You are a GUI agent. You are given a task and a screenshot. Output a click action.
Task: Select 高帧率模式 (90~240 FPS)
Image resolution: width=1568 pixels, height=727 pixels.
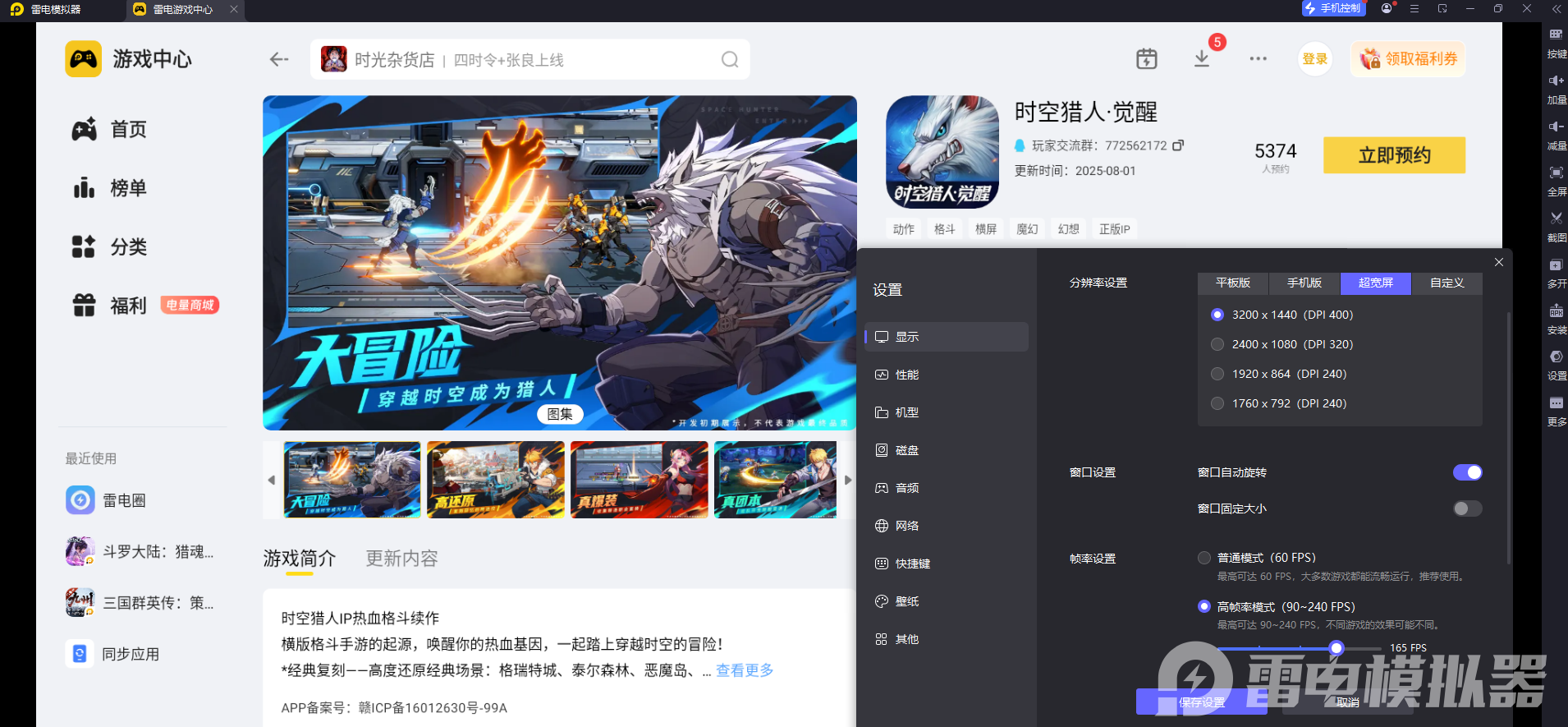[x=1204, y=606]
